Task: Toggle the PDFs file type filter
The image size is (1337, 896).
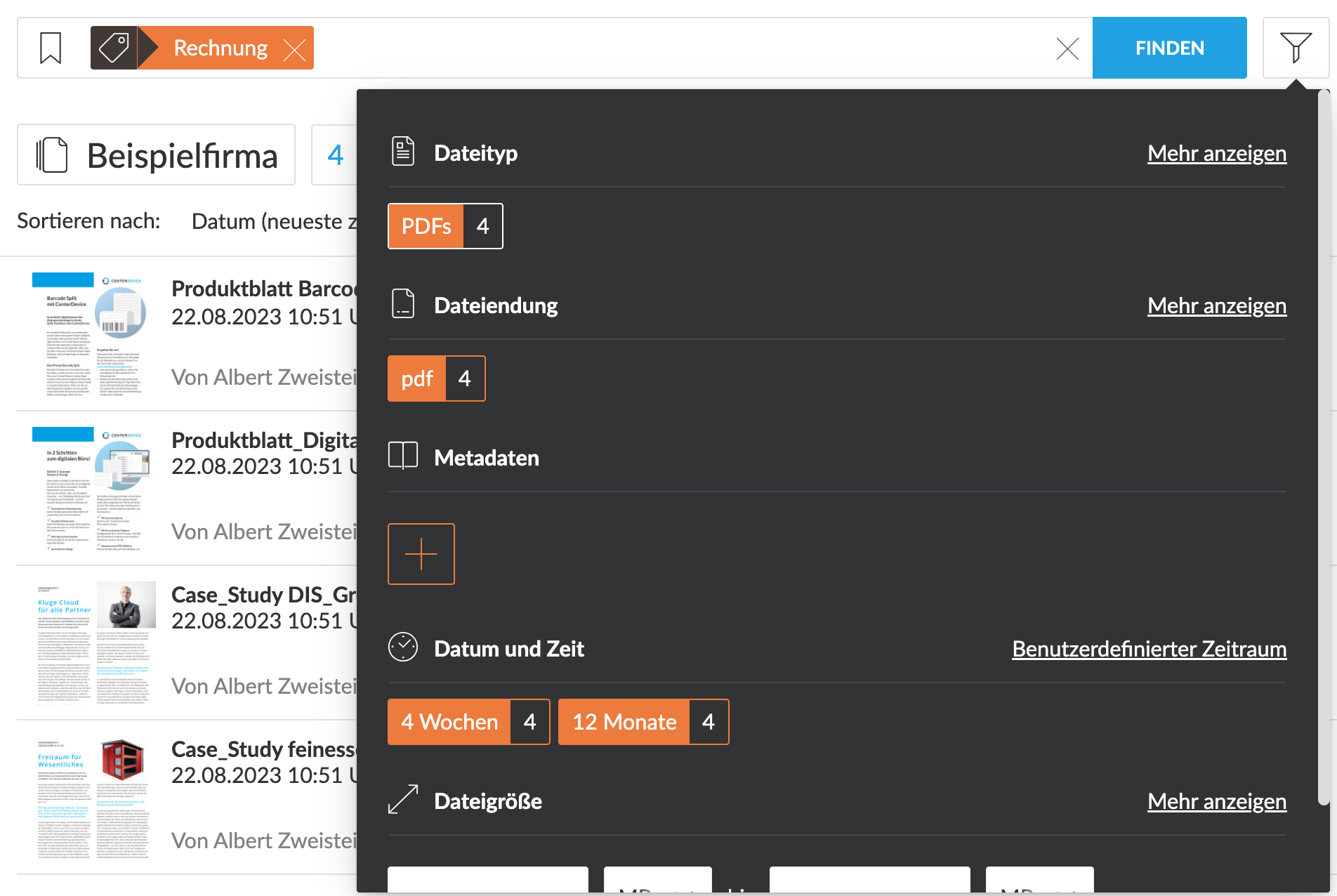Action: pyautogui.click(x=445, y=226)
